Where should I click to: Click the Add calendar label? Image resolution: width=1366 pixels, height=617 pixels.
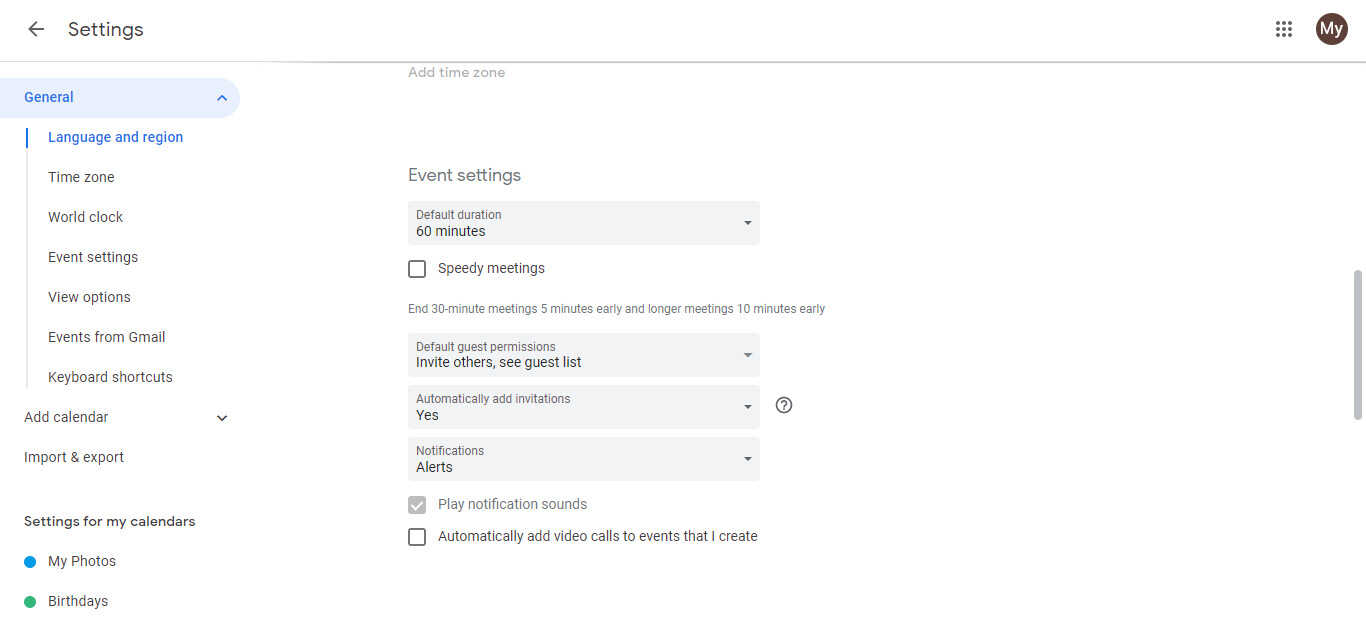[66, 417]
